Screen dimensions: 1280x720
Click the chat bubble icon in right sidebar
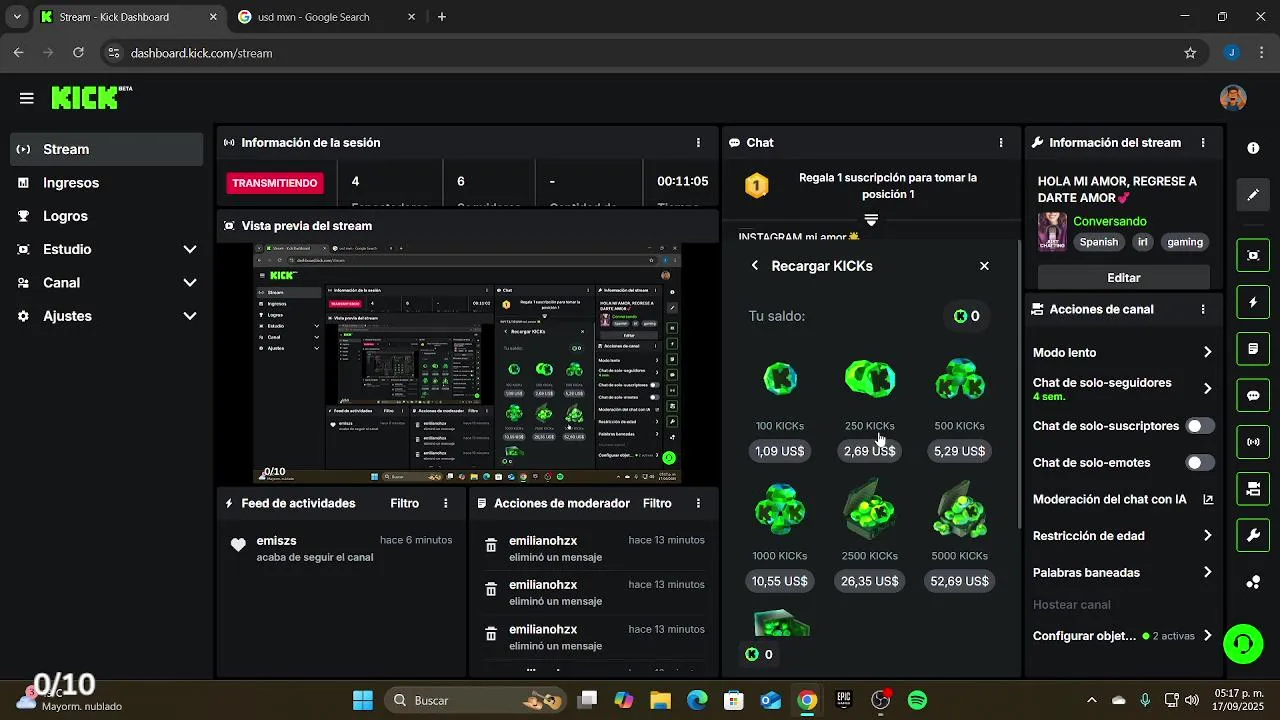point(1253,396)
